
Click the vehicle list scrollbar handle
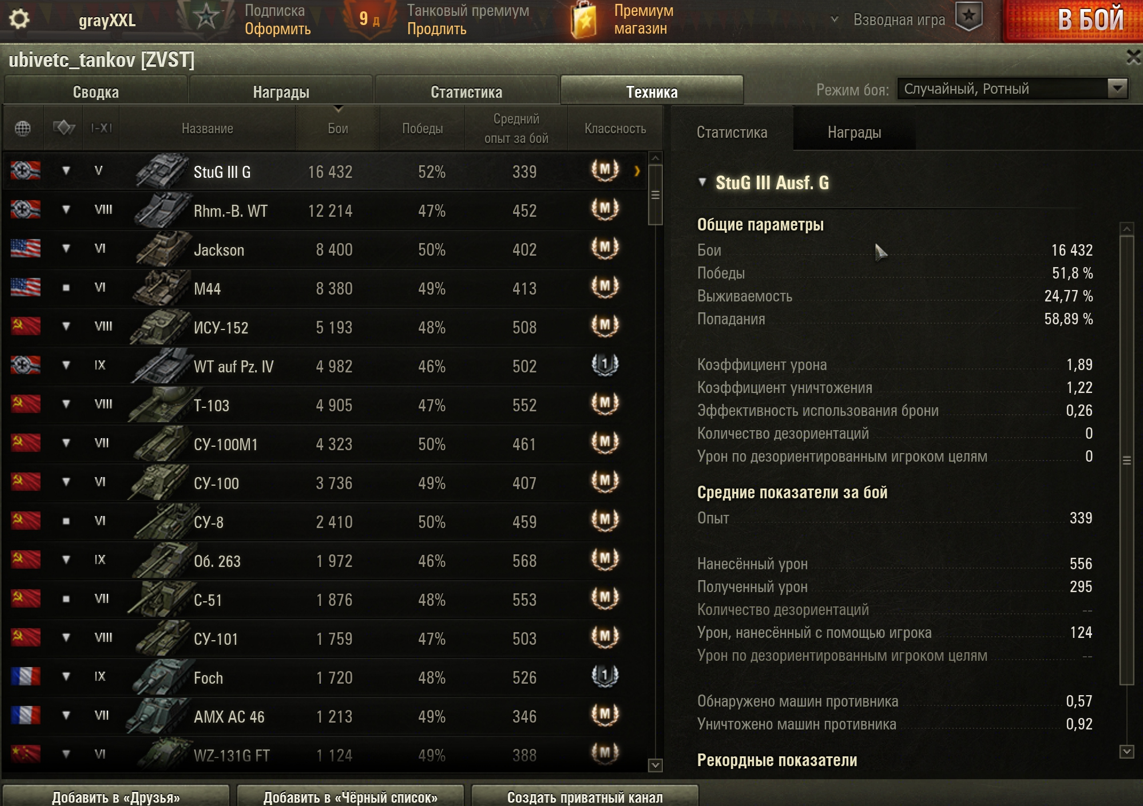pos(655,195)
